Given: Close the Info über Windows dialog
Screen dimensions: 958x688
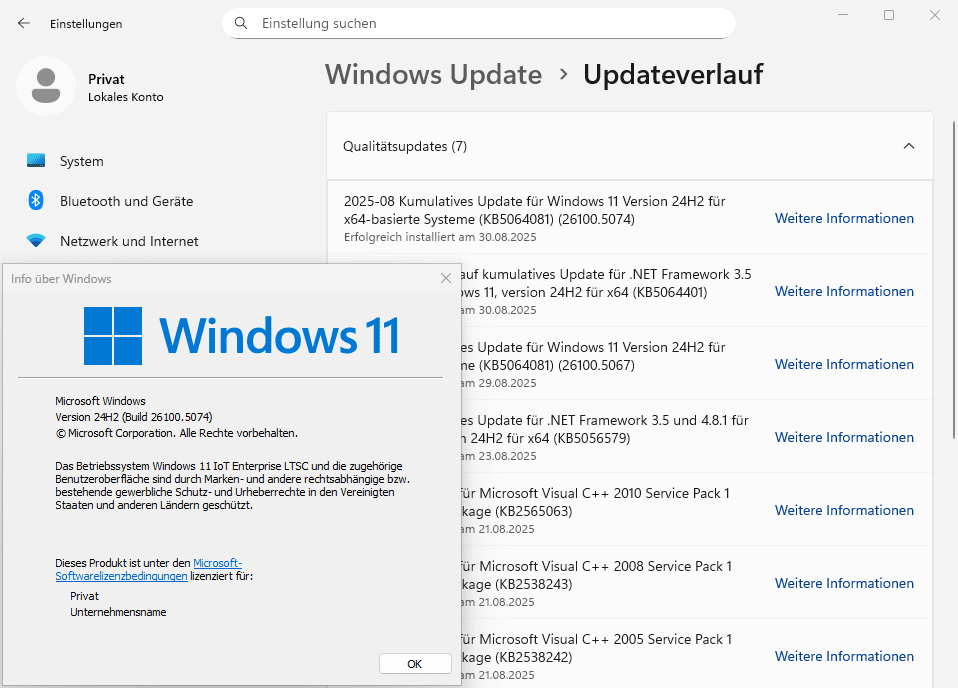Looking at the screenshot, I should 446,278.
